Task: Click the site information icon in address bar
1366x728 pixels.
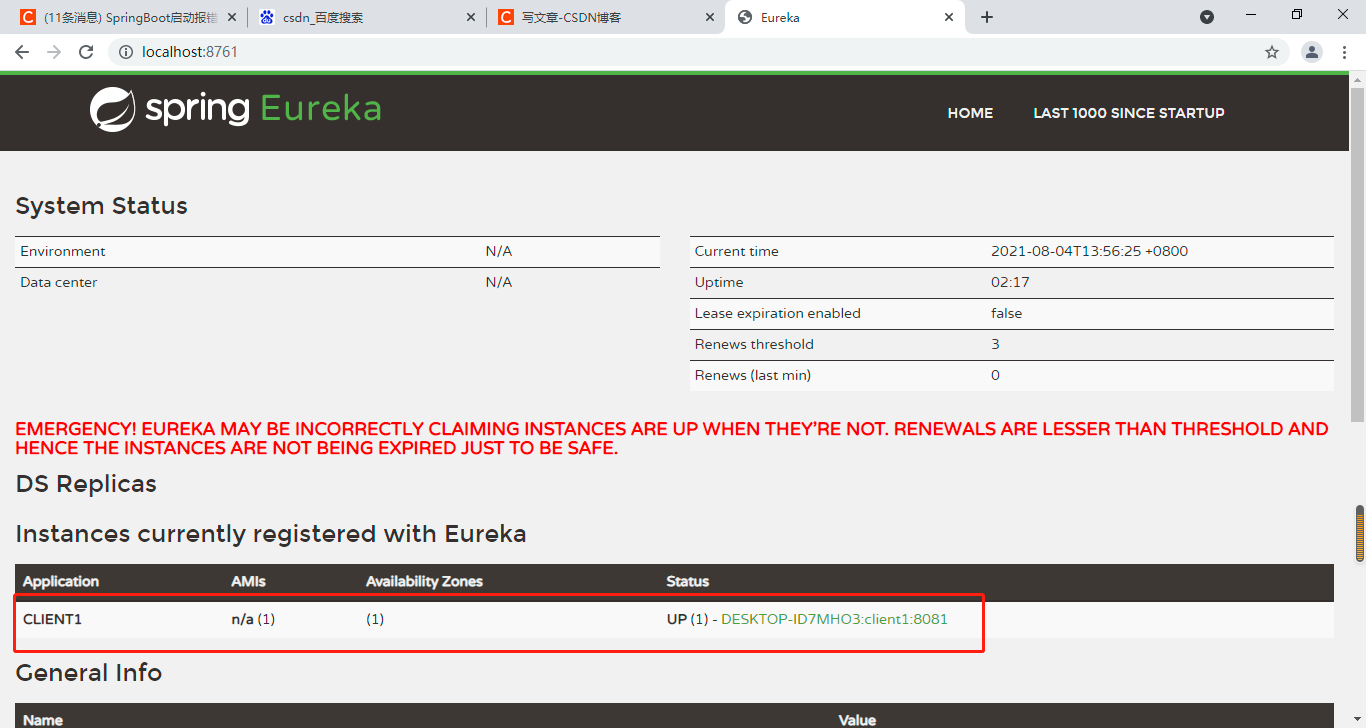Action: pyautogui.click(x=126, y=52)
